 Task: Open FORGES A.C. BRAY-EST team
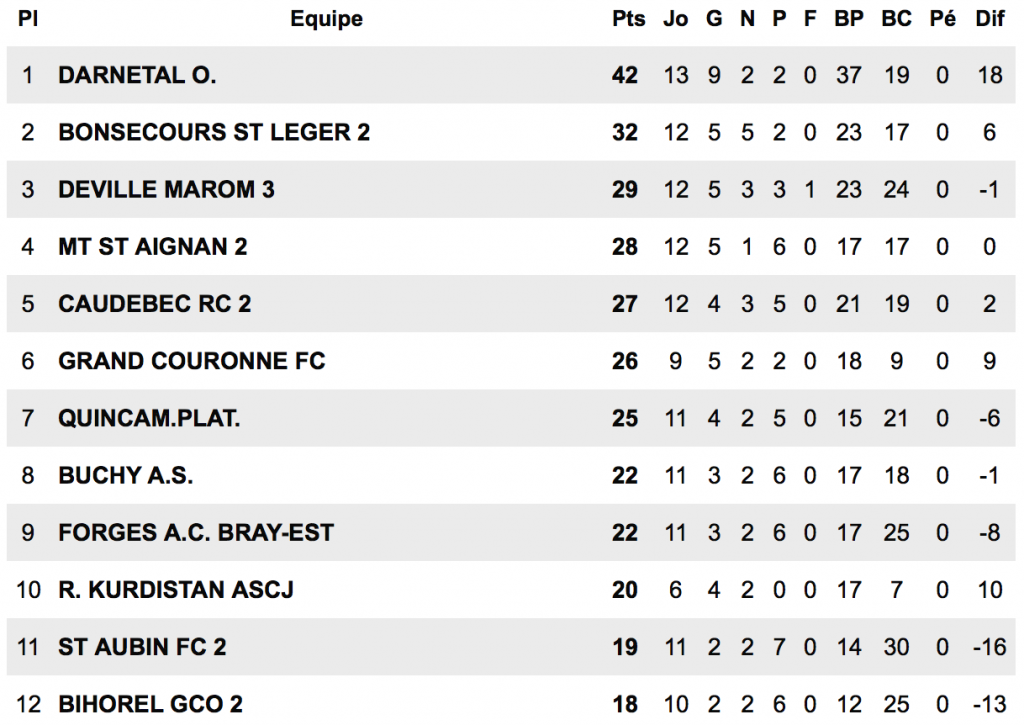196,532
